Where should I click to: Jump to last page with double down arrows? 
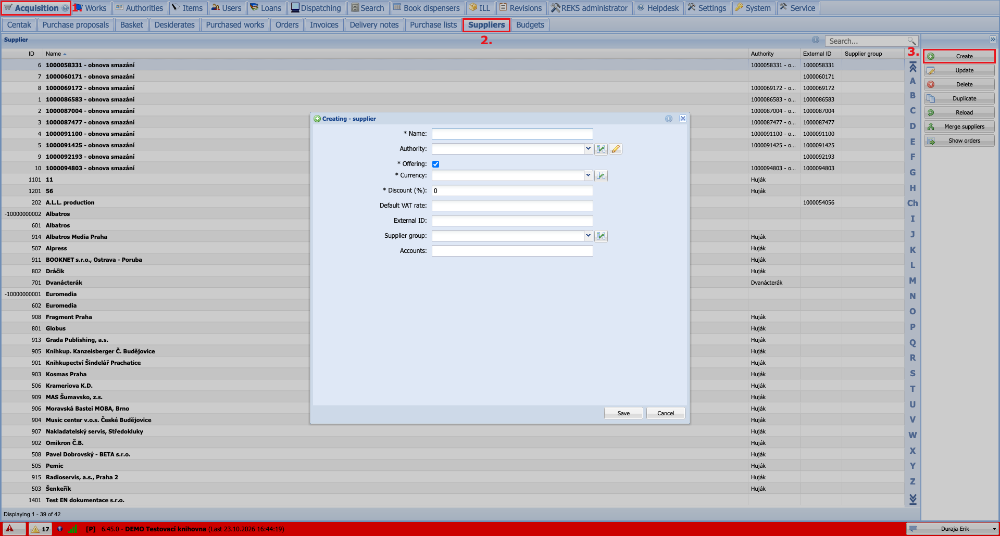[x=913, y=498]
